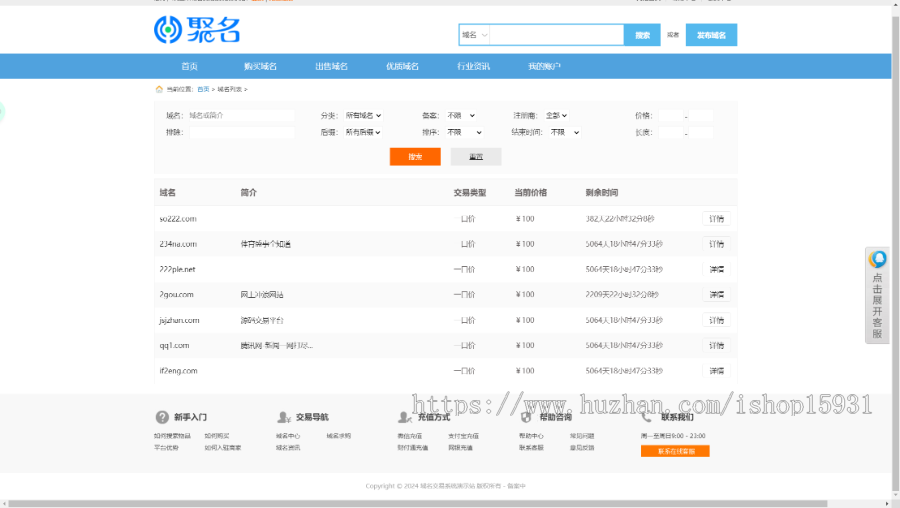Click domain if2eng.com in list
The width and height of the screenshot is (900, 508).
179,371
